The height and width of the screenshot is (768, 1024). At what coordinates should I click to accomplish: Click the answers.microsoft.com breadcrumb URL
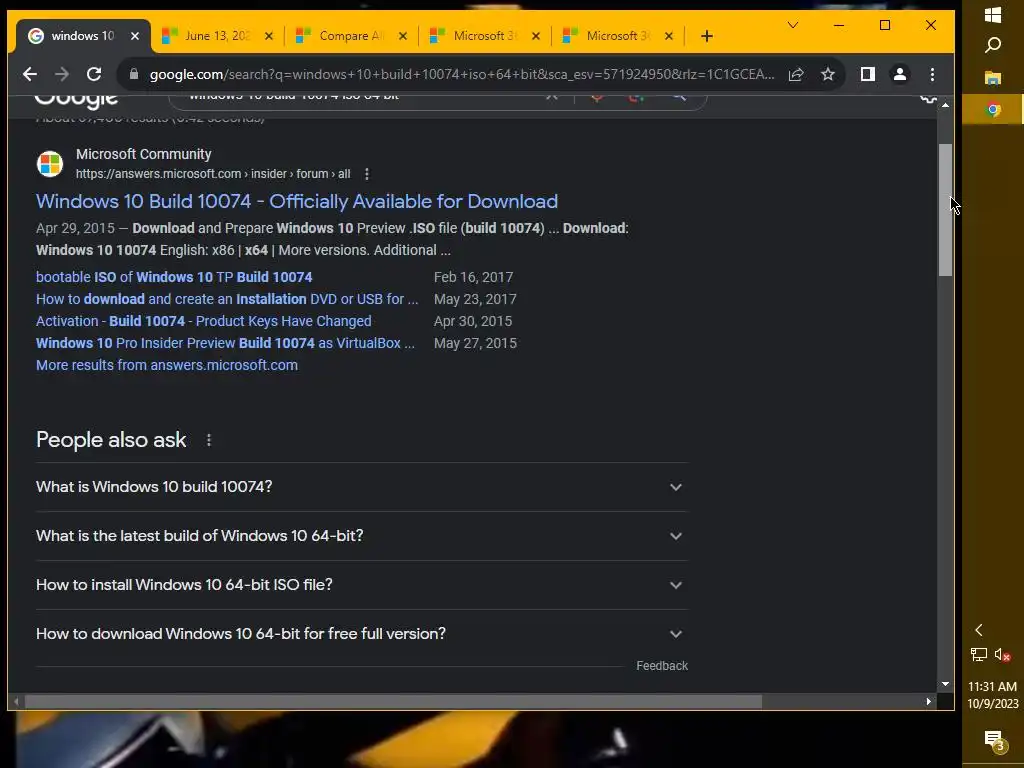[213, 174]
